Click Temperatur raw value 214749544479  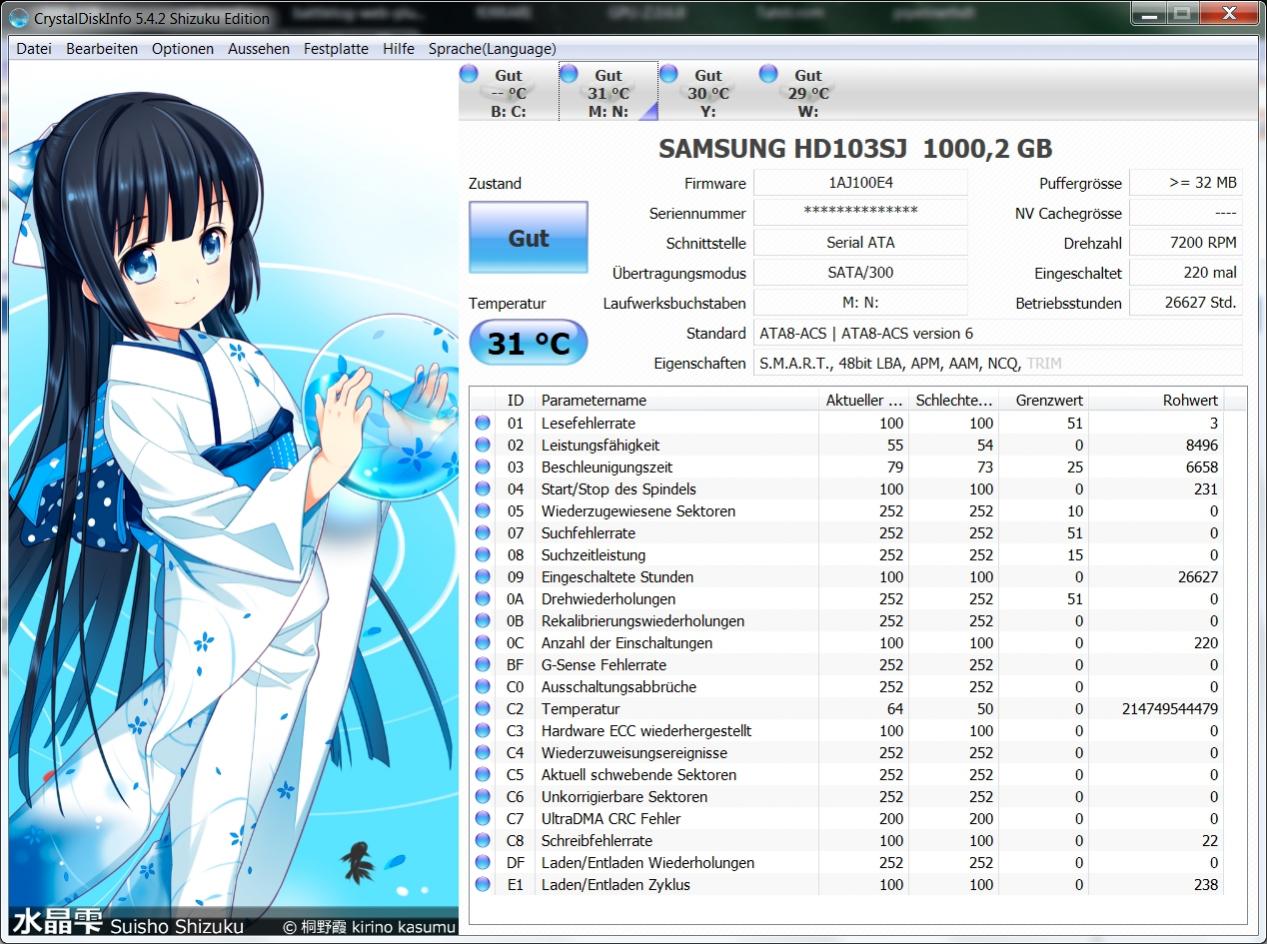point(1170,709)
